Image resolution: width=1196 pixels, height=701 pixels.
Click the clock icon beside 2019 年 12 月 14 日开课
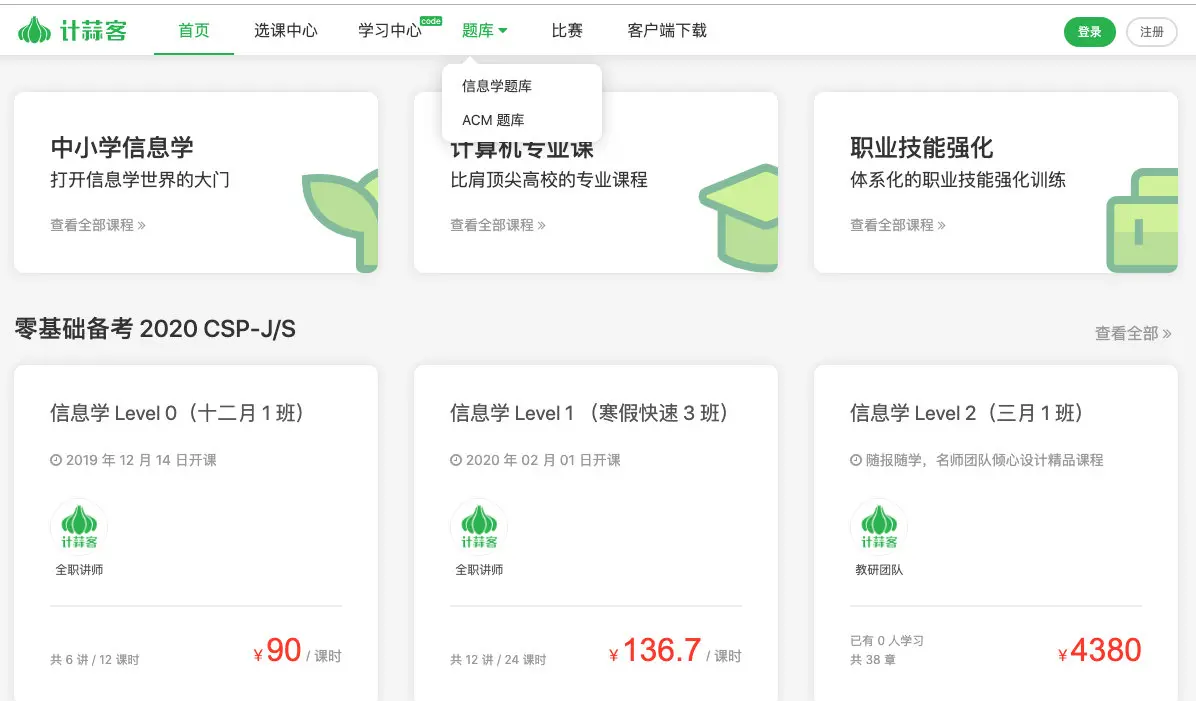click(56, 460)
